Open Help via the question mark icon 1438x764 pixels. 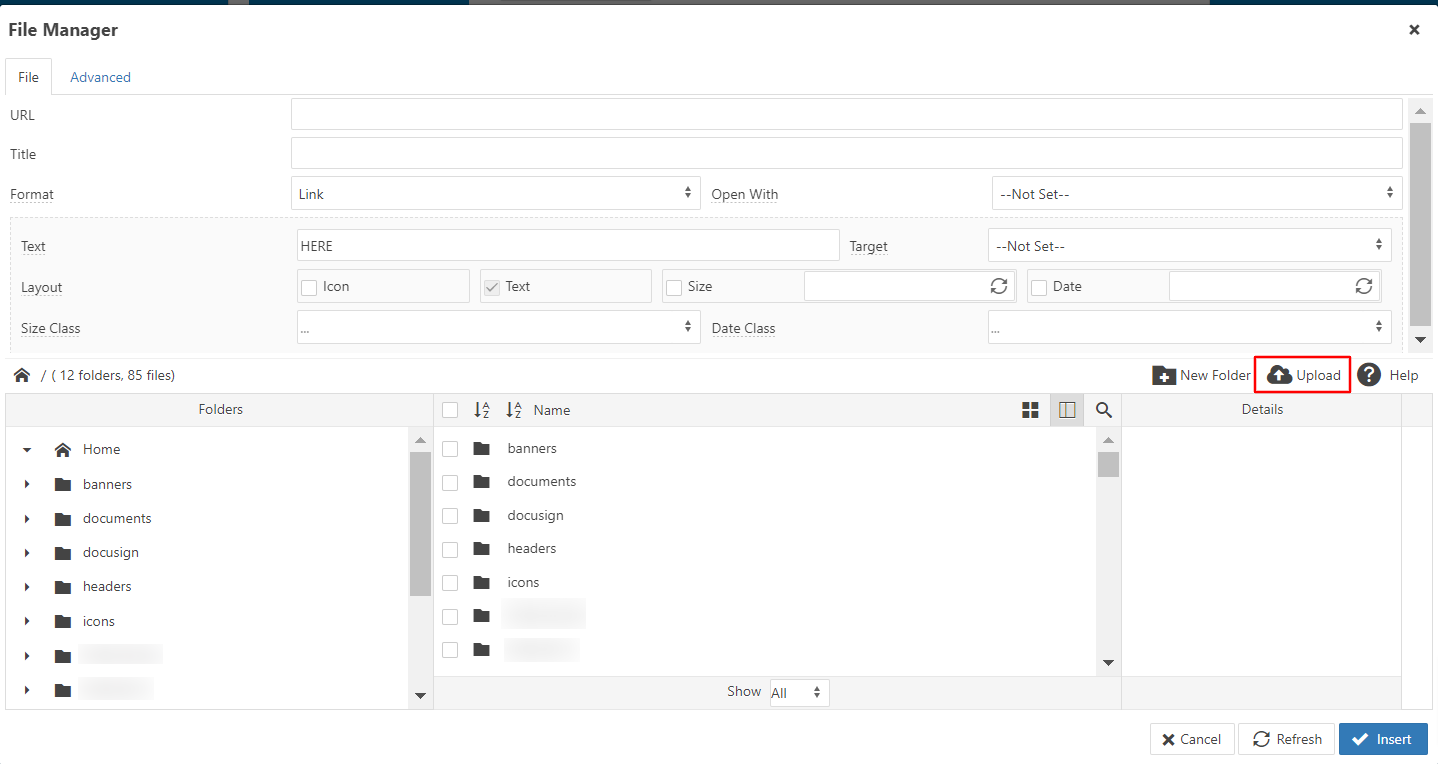tap(1369, 374)
